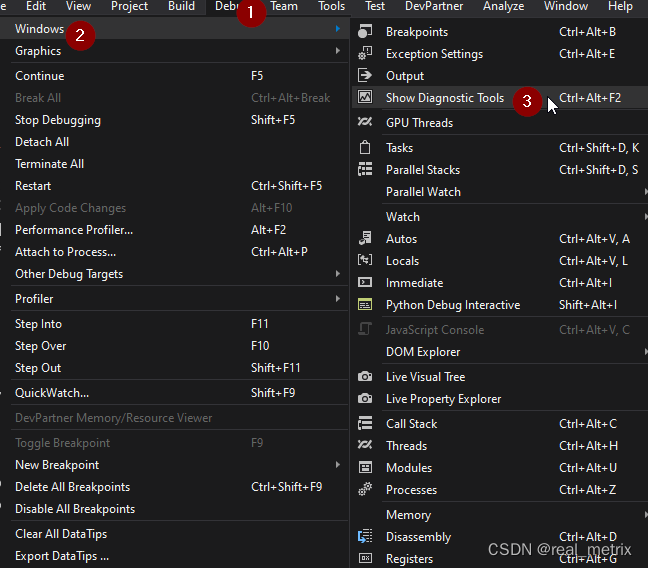Open the DevPartner menu
Image resolution: width=648 pixels, height=568 pixels.
click(x=434, y=6)
